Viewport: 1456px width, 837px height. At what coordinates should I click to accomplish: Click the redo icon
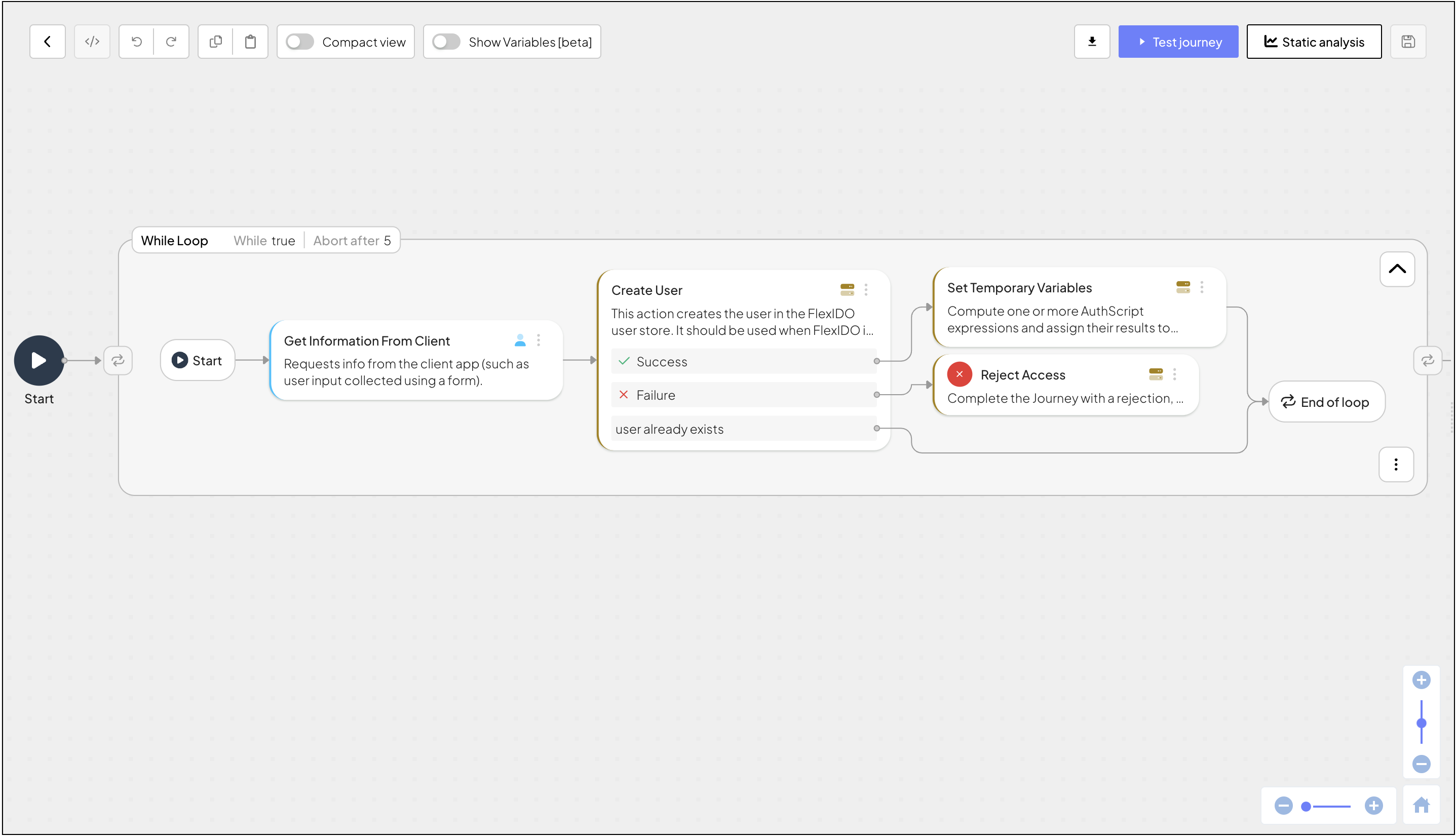click(x=171, y=42)
